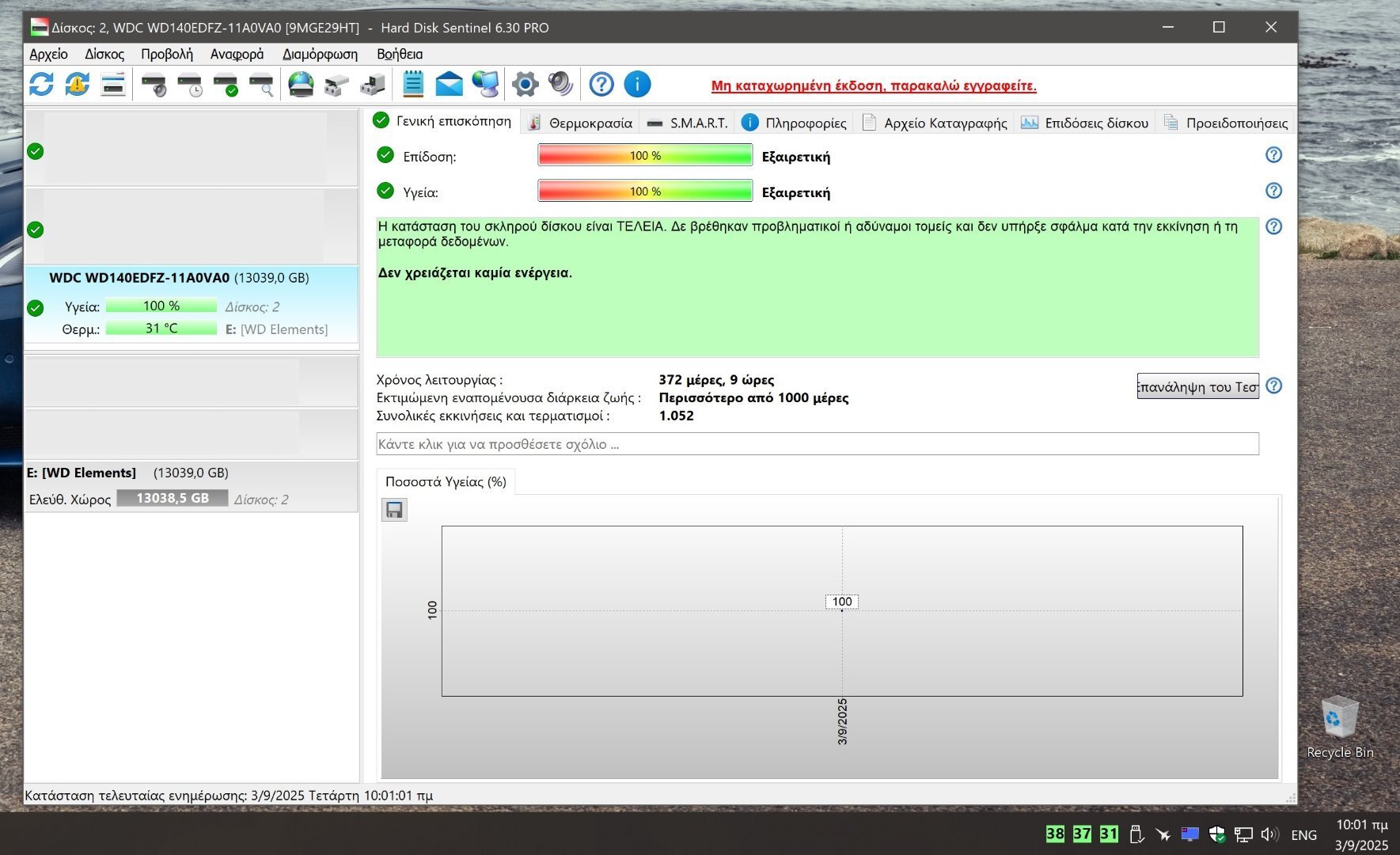Click the help icon next to Επίδοση
Viewport: 1400px width, 855px height.
click(1273, 155)
